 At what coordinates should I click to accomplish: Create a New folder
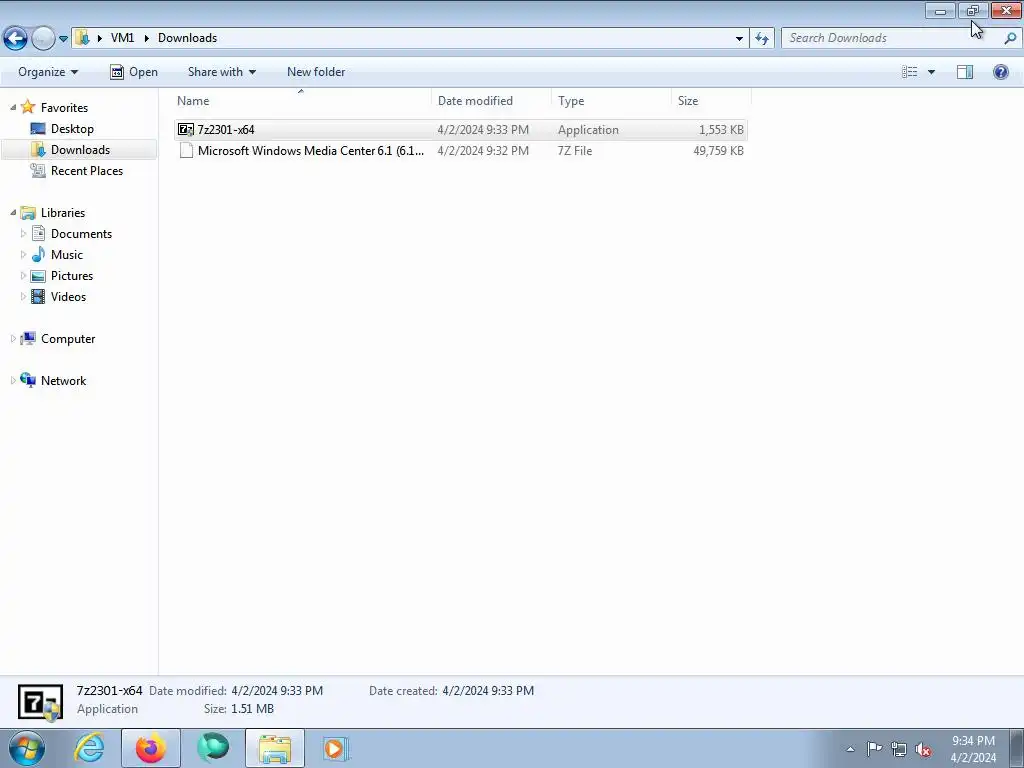(x=316, y=72)
